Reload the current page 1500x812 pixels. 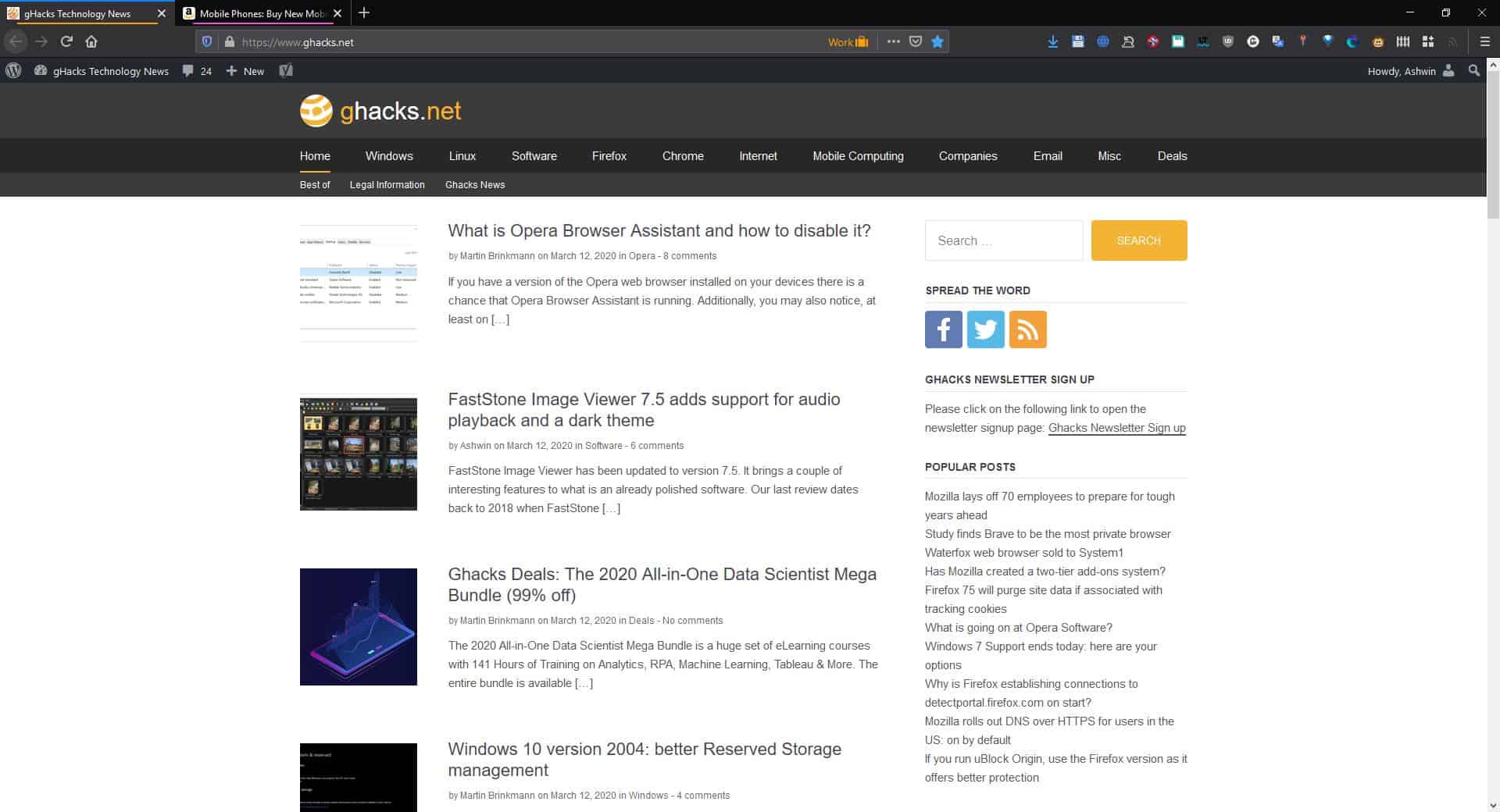[66, 41]
